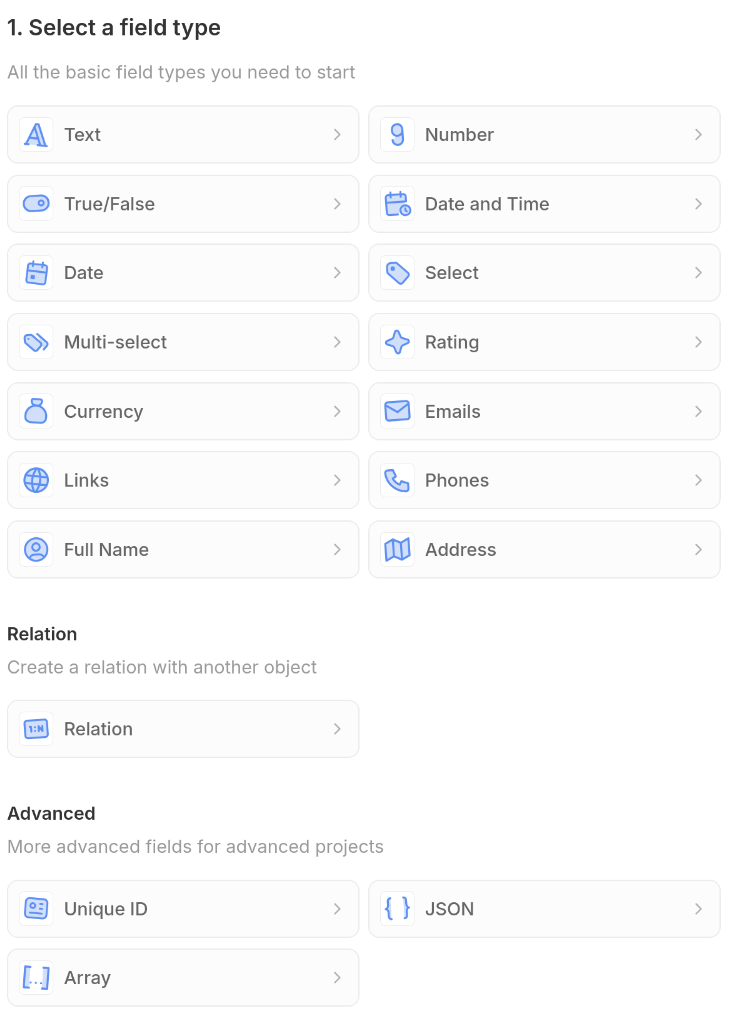Select the Full Name field type
The image size is (729, 1031).
click(183, 549)
